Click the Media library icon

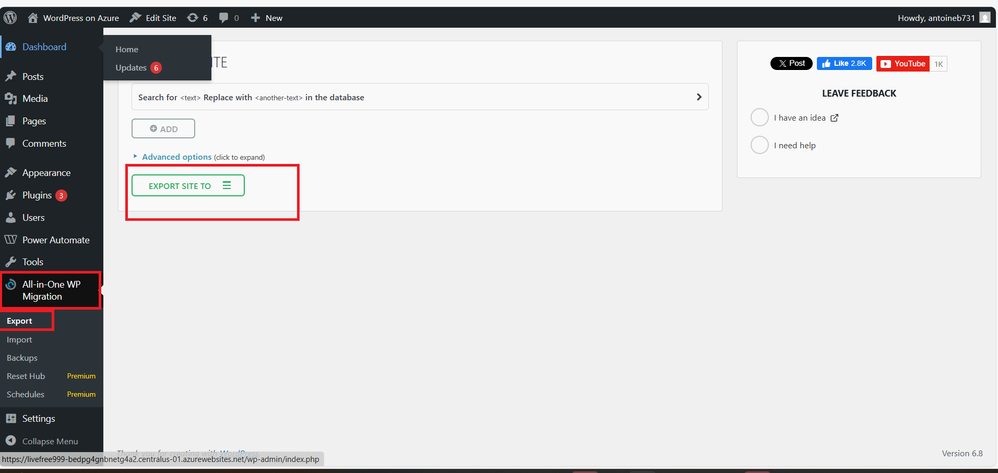click(x=10, y=99)
